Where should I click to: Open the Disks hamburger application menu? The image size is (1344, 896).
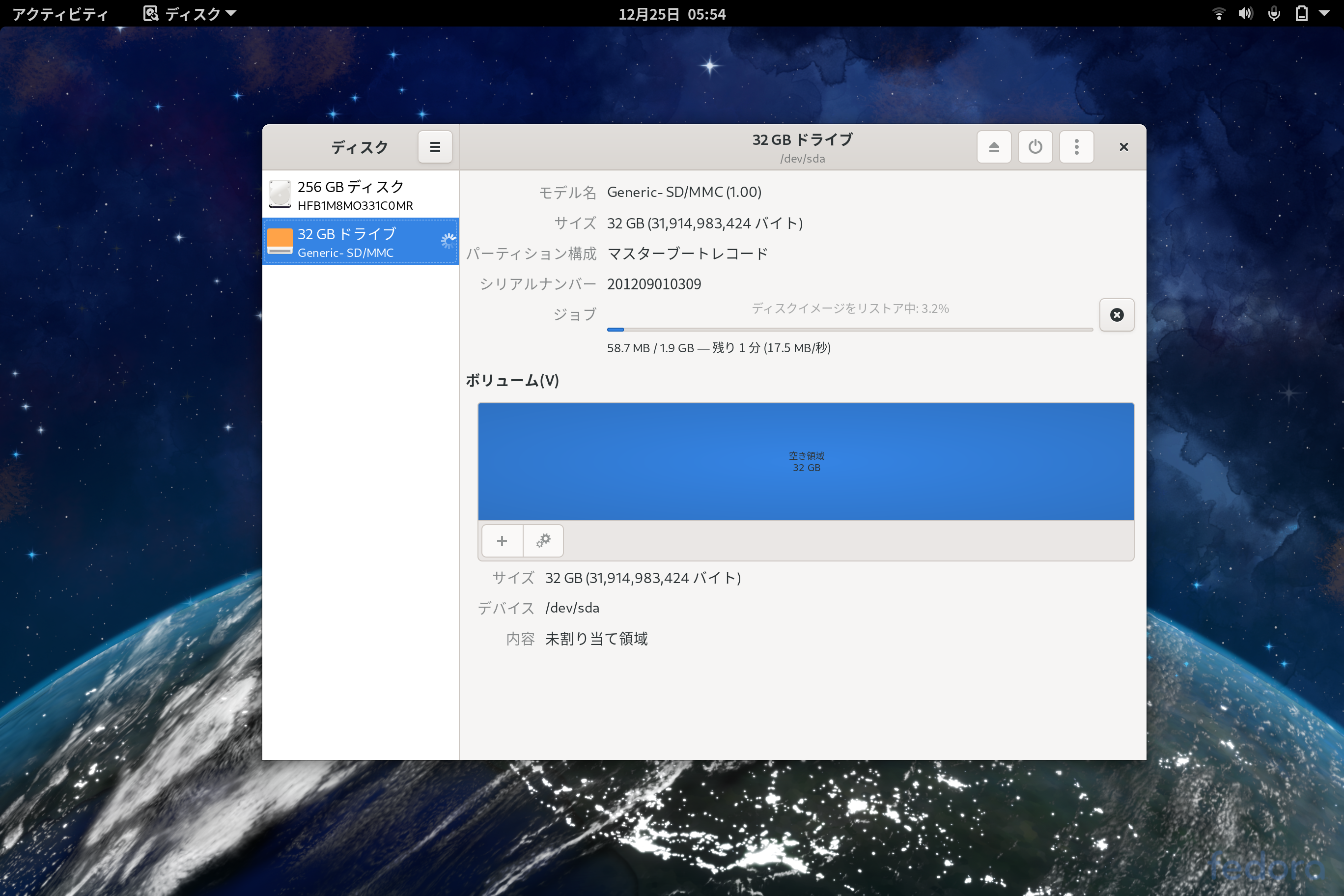[434, 147]
